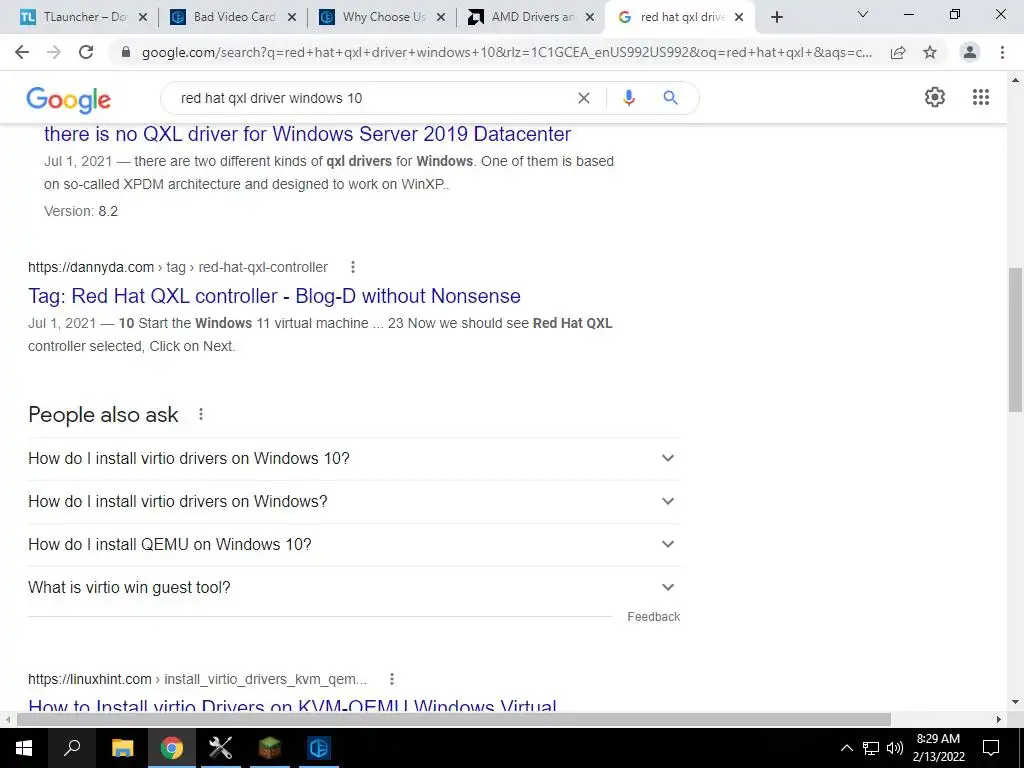Viewport: 1024px width, 768px height.
Task: Open the blue cube app in taskbar
Action: click(319, 748)
